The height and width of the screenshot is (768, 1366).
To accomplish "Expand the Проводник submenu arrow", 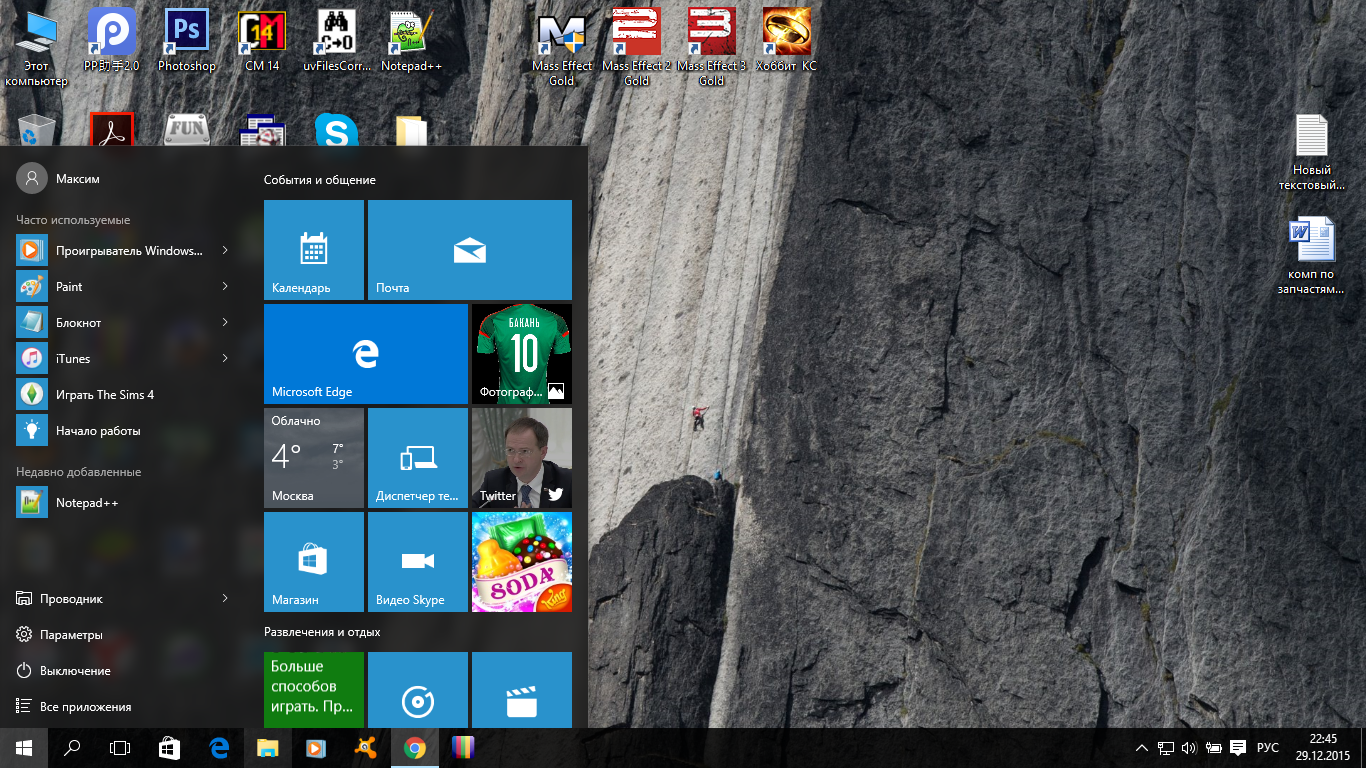I will click(225, 599).
